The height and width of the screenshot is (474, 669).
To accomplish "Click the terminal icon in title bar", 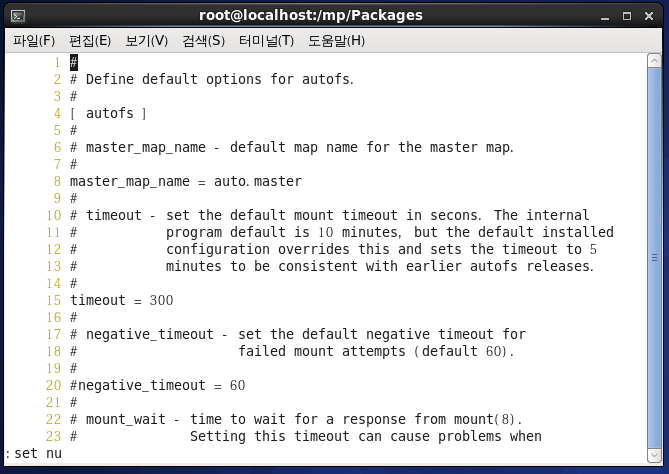I will [18, 16].
